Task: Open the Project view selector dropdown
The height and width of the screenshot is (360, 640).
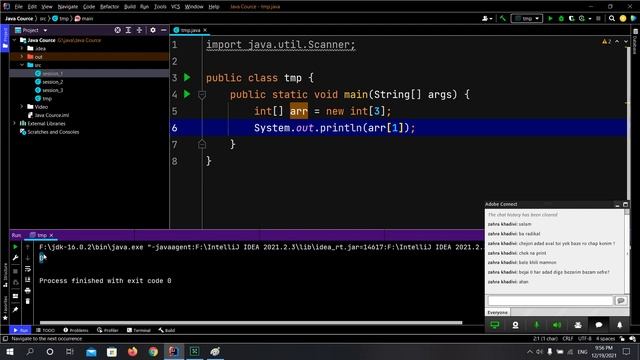Action: [45, 30]
